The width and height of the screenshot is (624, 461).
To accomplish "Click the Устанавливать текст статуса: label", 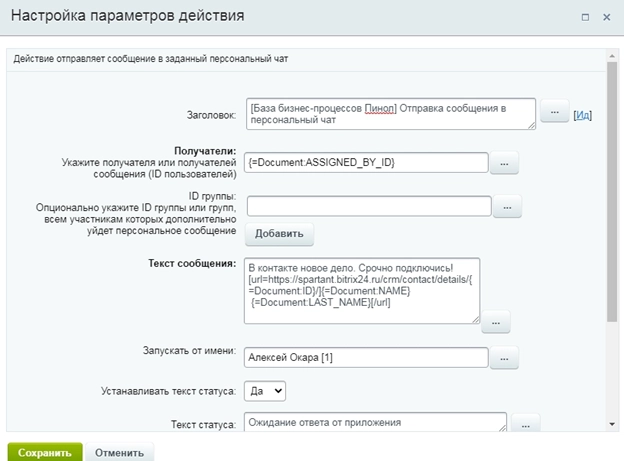I will click(168, 391).
